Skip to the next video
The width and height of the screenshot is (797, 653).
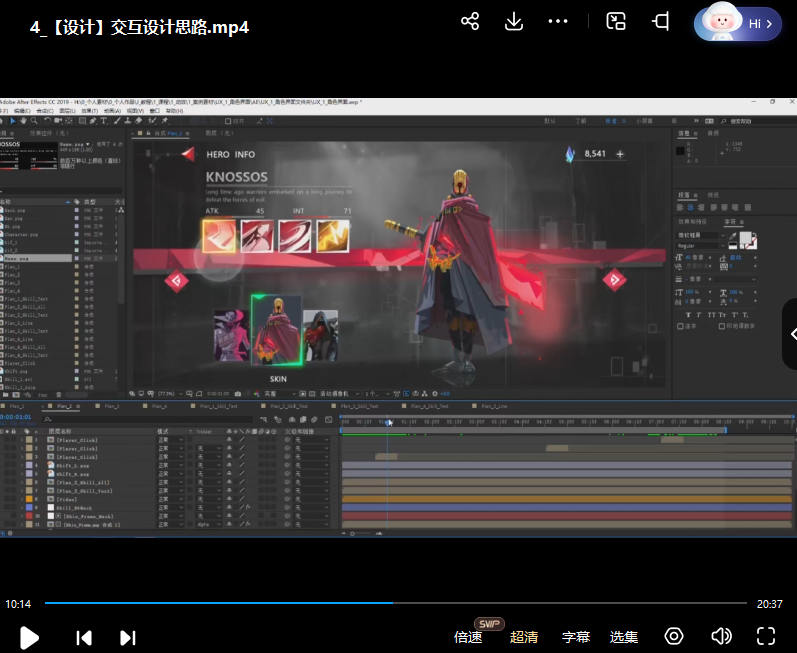128,637
